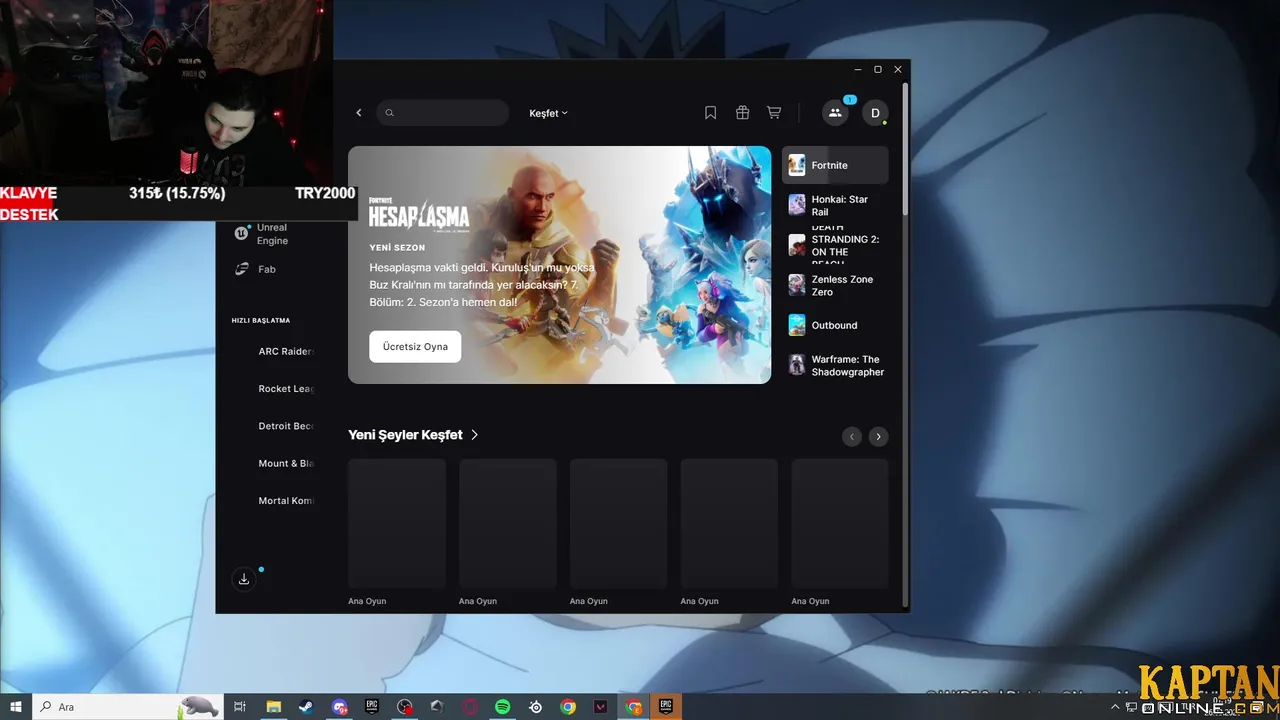Open Steam from the taskbar
This screenshot has height=720, width=1280.
tap(305, 707)
